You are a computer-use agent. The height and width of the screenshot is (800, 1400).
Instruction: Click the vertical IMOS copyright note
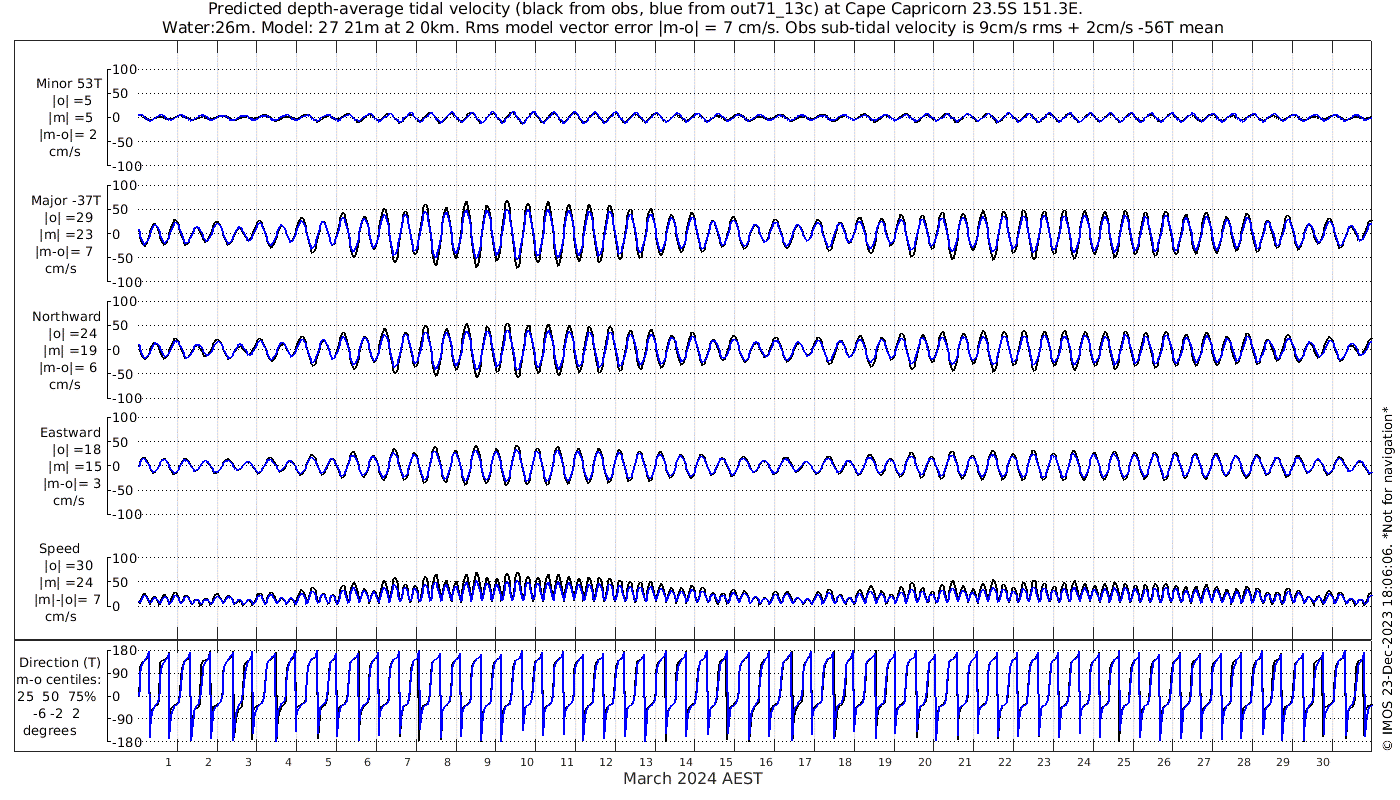click(x=1386, y=578)
